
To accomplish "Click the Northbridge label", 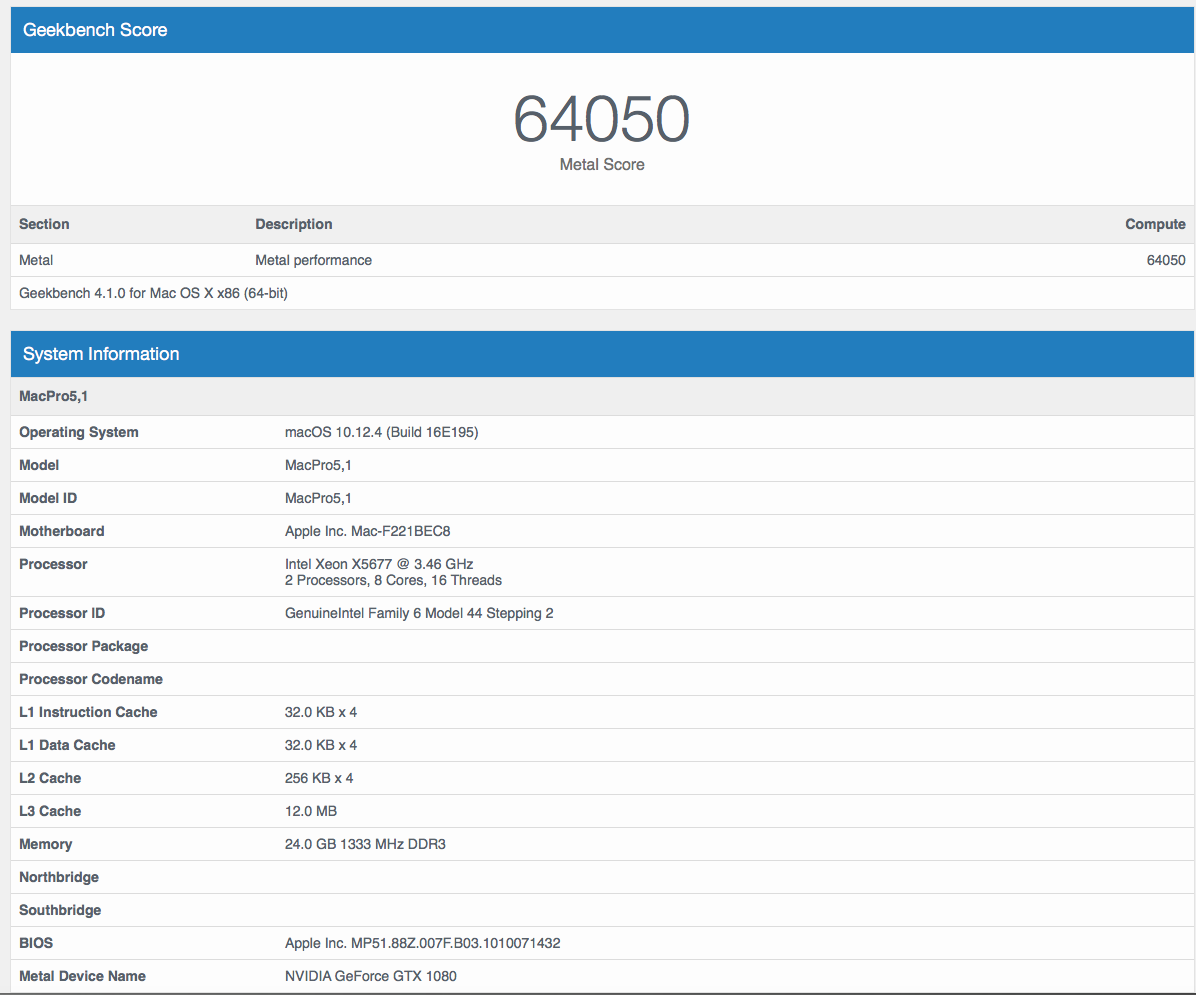I will click(59, 877).
